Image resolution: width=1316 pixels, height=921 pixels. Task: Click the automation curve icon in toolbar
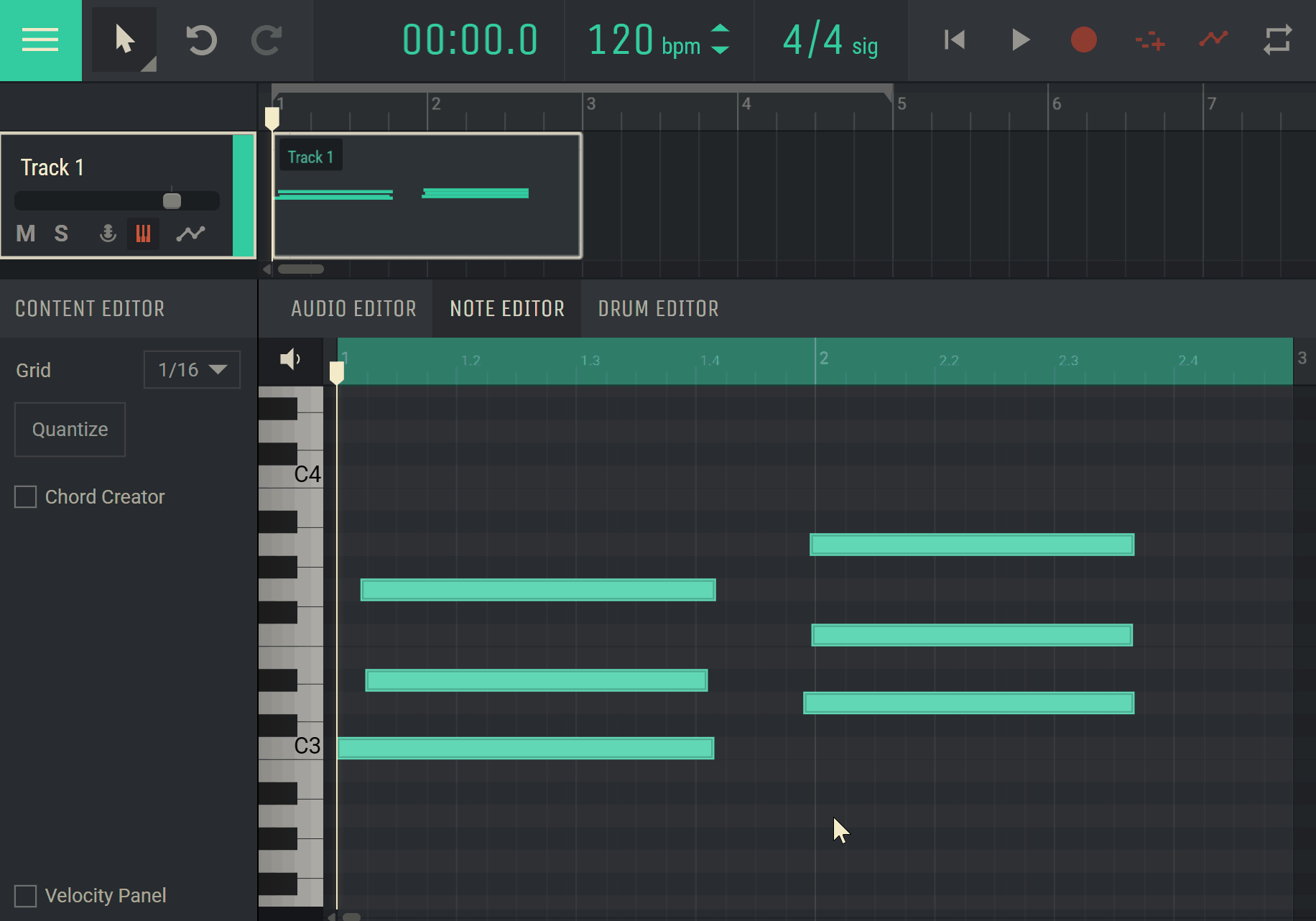[x=1213, y=39]
